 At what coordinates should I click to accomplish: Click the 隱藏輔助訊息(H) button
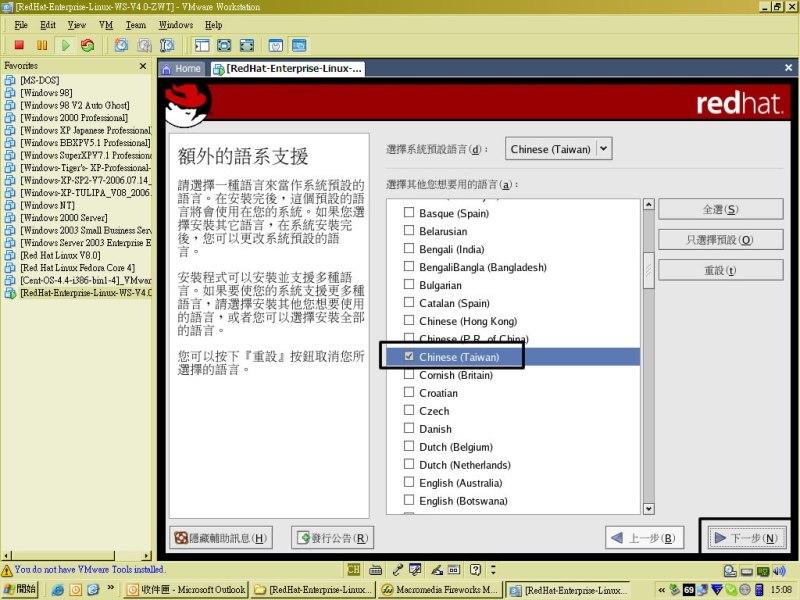[221, 538]
